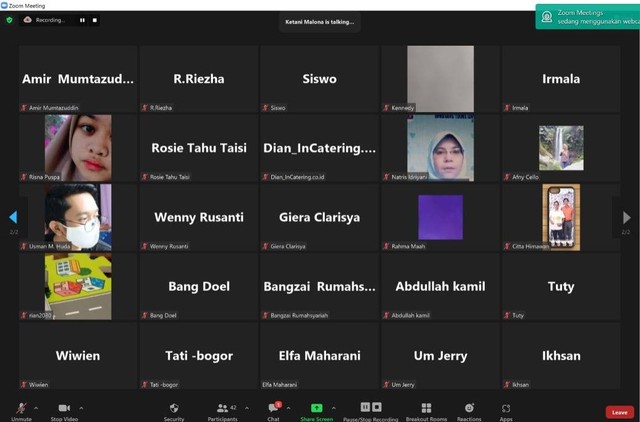Open share options arrow beside Share Screen
Screen dimensions: 640x422
click(333, 408)
